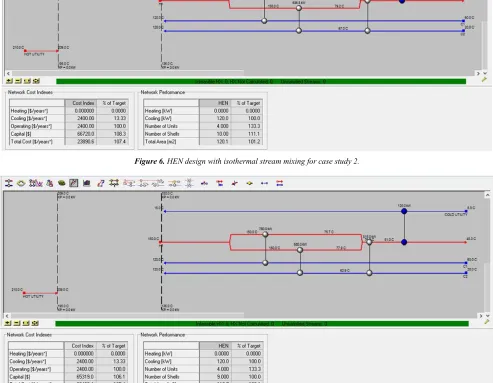Select the Number of Shells value 9.000
The width and height of the screenshot is (493, 383).
(216, 377)
